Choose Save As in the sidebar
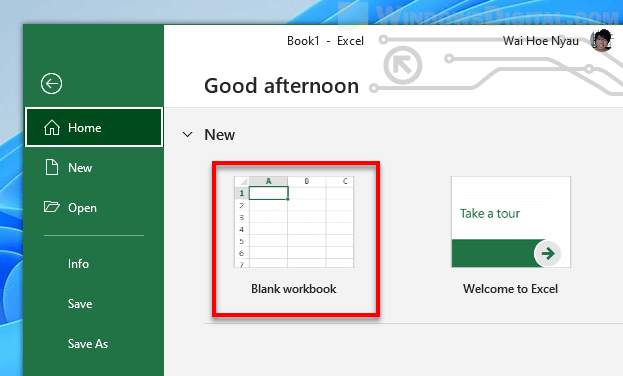The width and height of the screenshot is (623, 376). pyautogui.click(x=94, y=343)
